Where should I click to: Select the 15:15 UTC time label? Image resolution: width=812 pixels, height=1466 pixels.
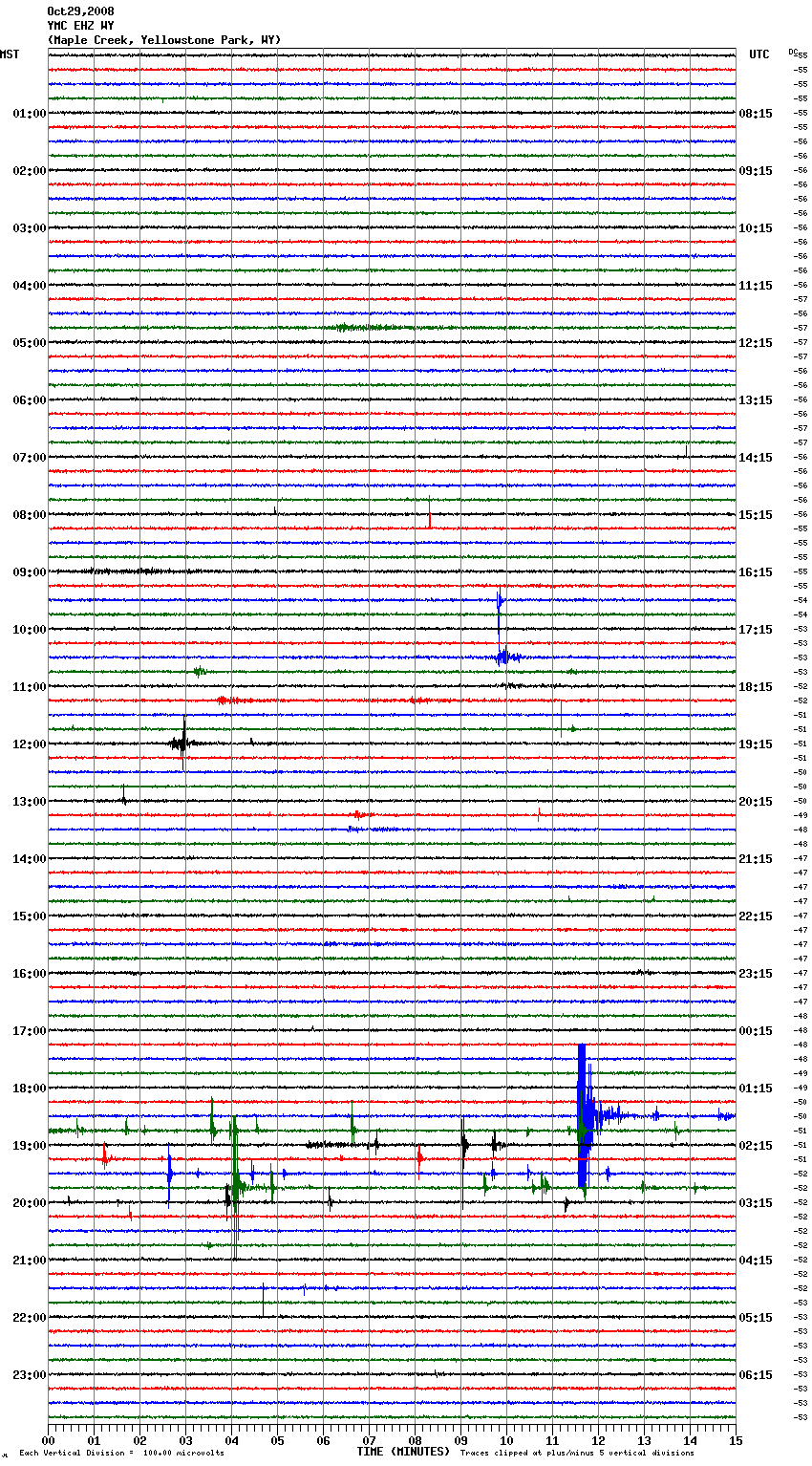(x=756, y=515)
